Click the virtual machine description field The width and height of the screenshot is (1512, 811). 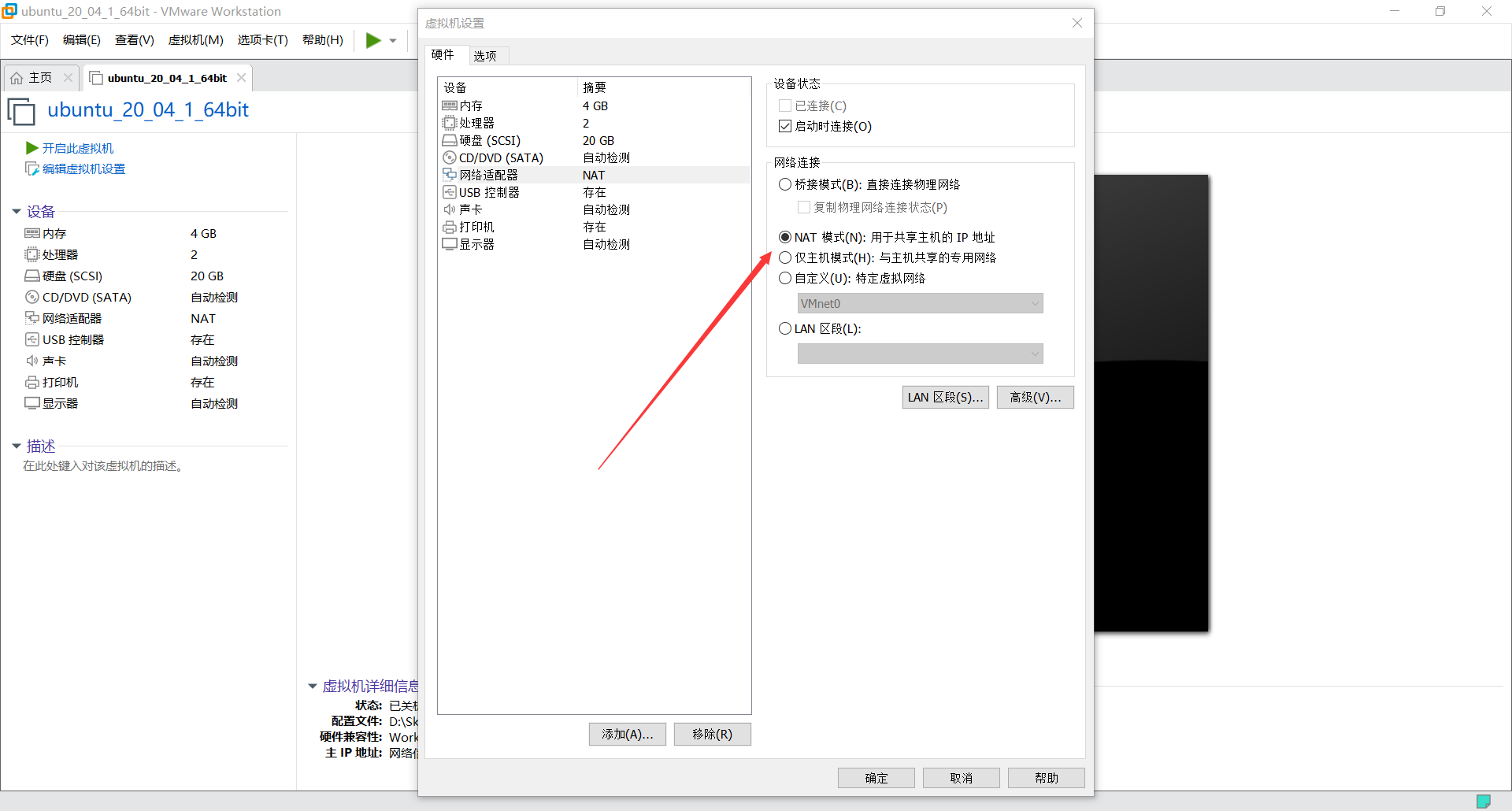point(102,465)
